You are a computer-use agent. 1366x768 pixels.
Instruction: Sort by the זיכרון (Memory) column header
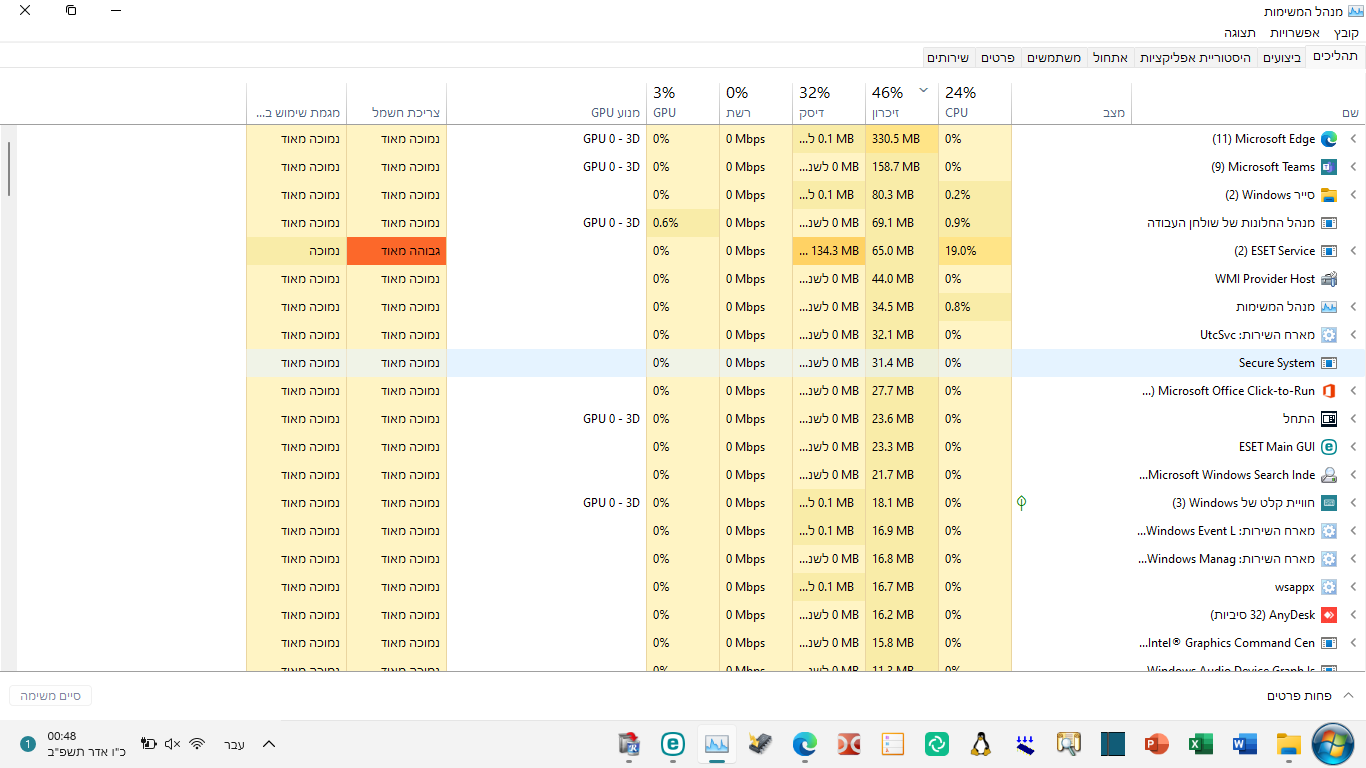click(x=902, y=103)
